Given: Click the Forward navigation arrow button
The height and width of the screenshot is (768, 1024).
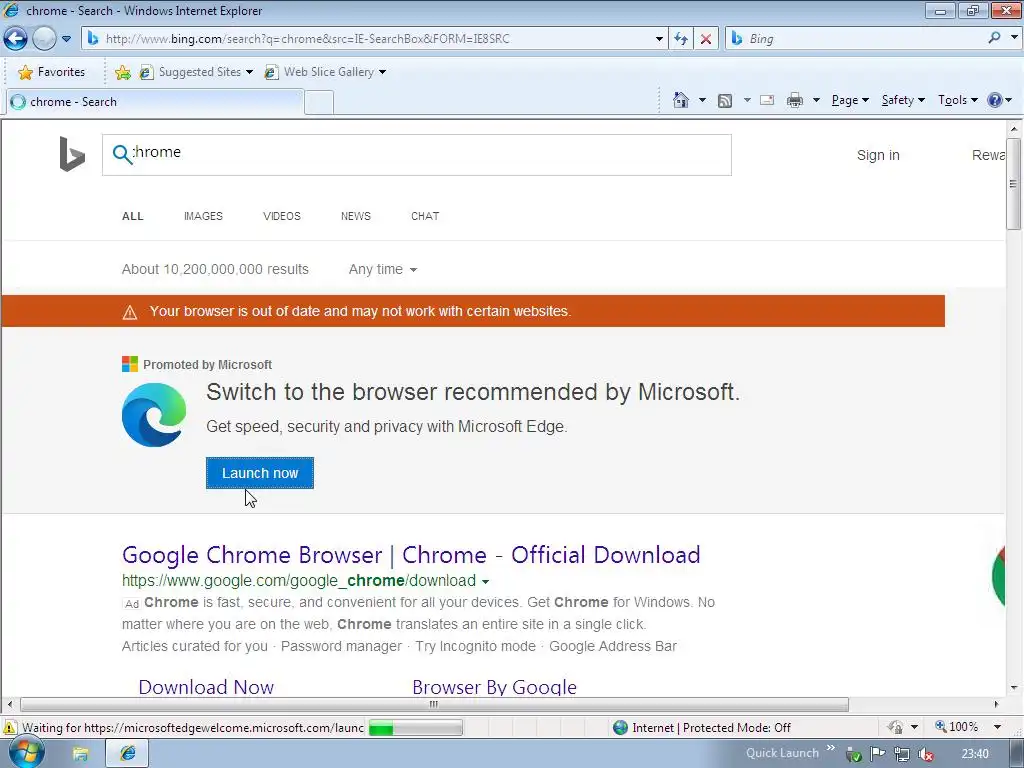Looking at the screenshot, I should [44, 39].
